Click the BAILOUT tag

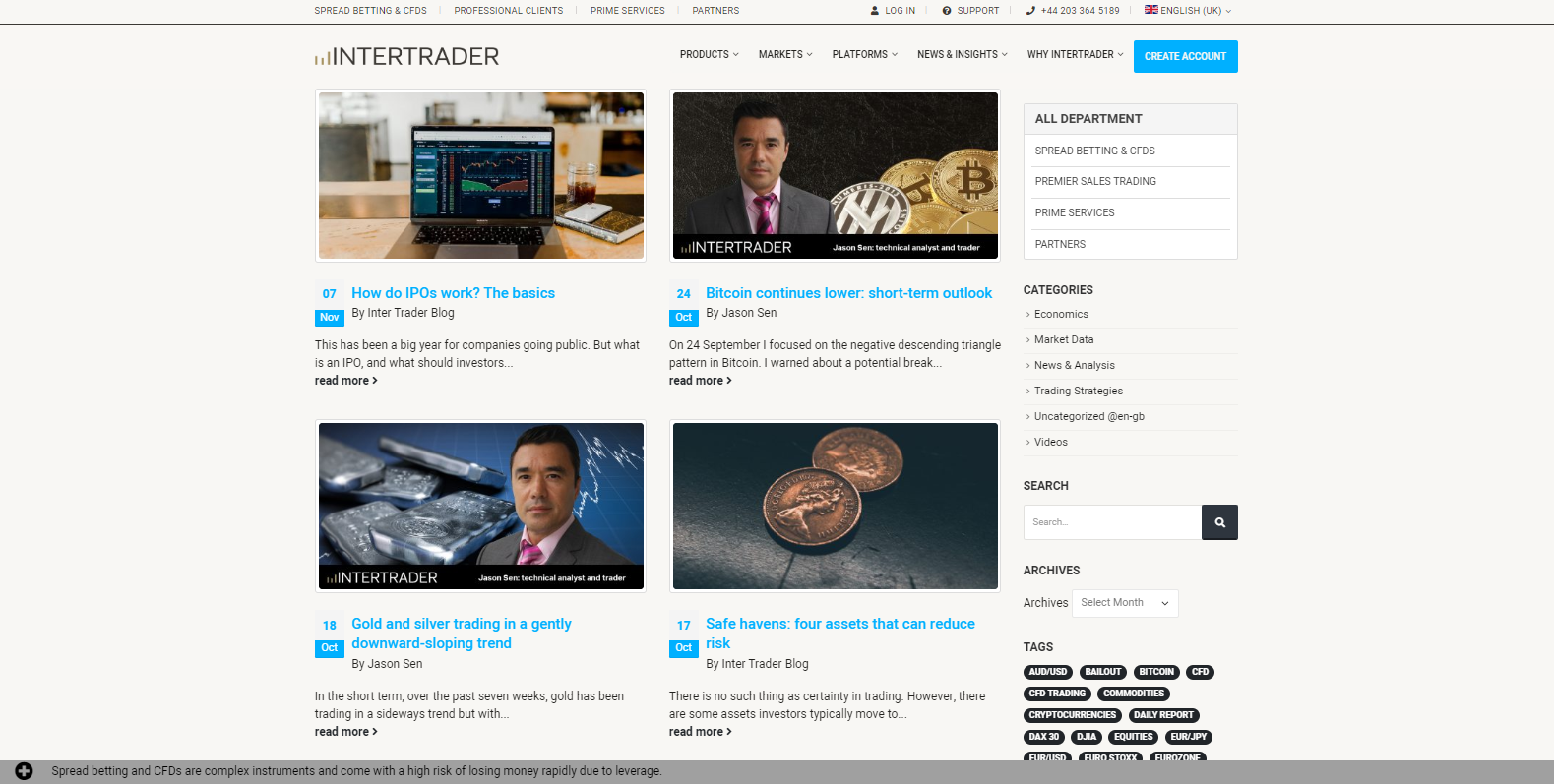point(1103,673)
